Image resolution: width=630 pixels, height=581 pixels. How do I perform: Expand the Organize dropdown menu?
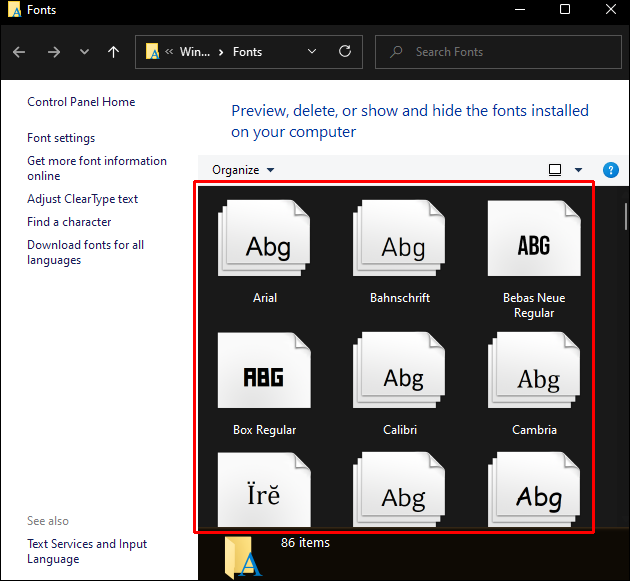click(x=243, y=170)
